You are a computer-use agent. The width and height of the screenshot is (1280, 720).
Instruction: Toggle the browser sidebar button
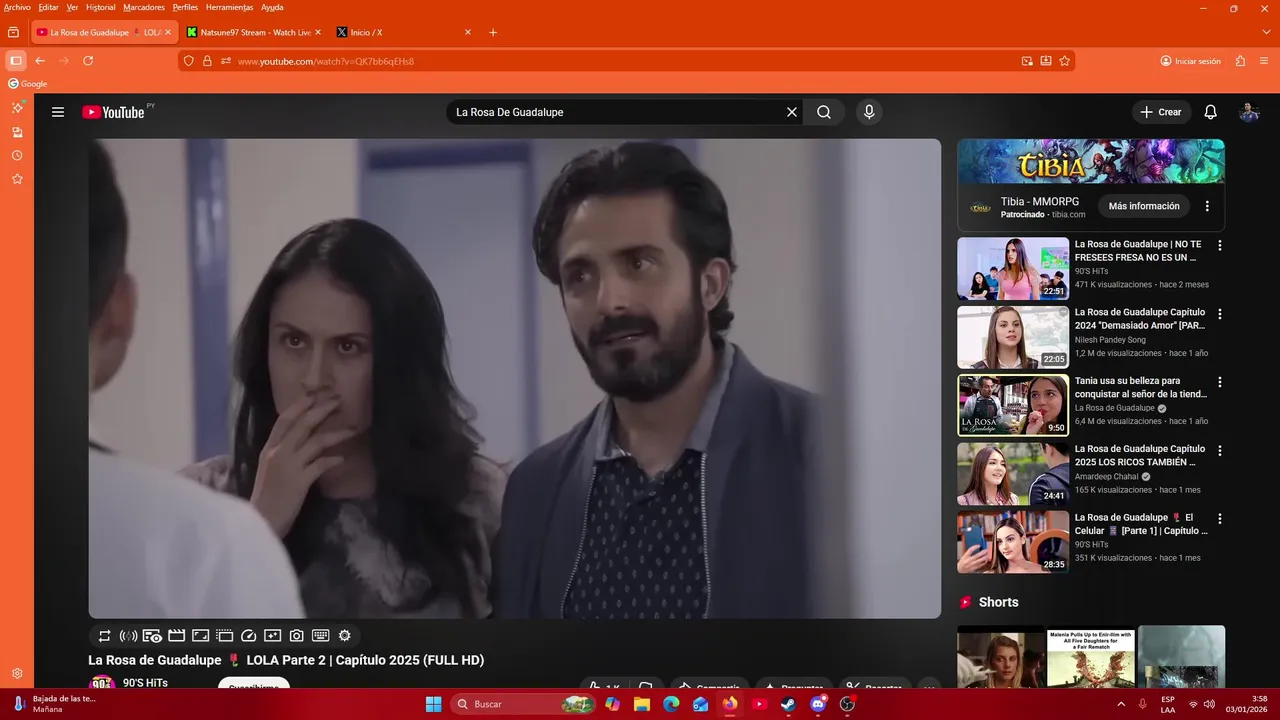16,61
